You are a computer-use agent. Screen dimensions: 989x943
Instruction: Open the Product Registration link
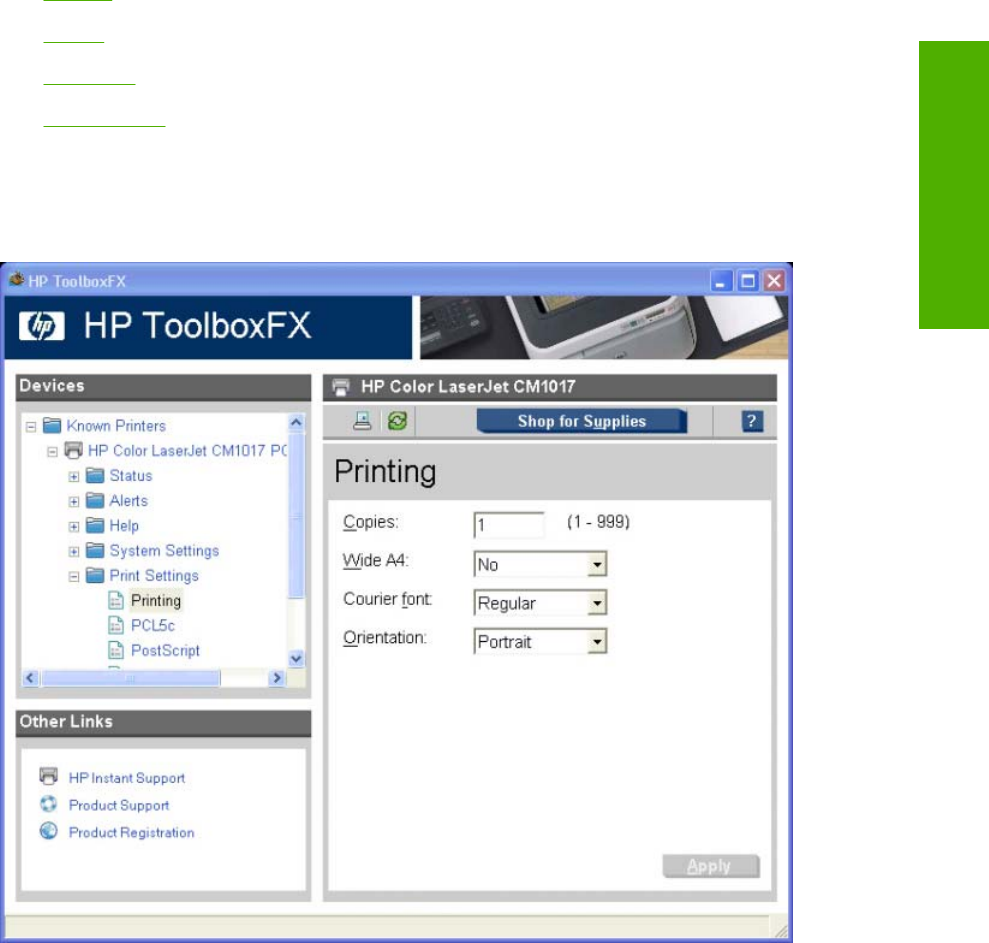[x=131, y=833]
